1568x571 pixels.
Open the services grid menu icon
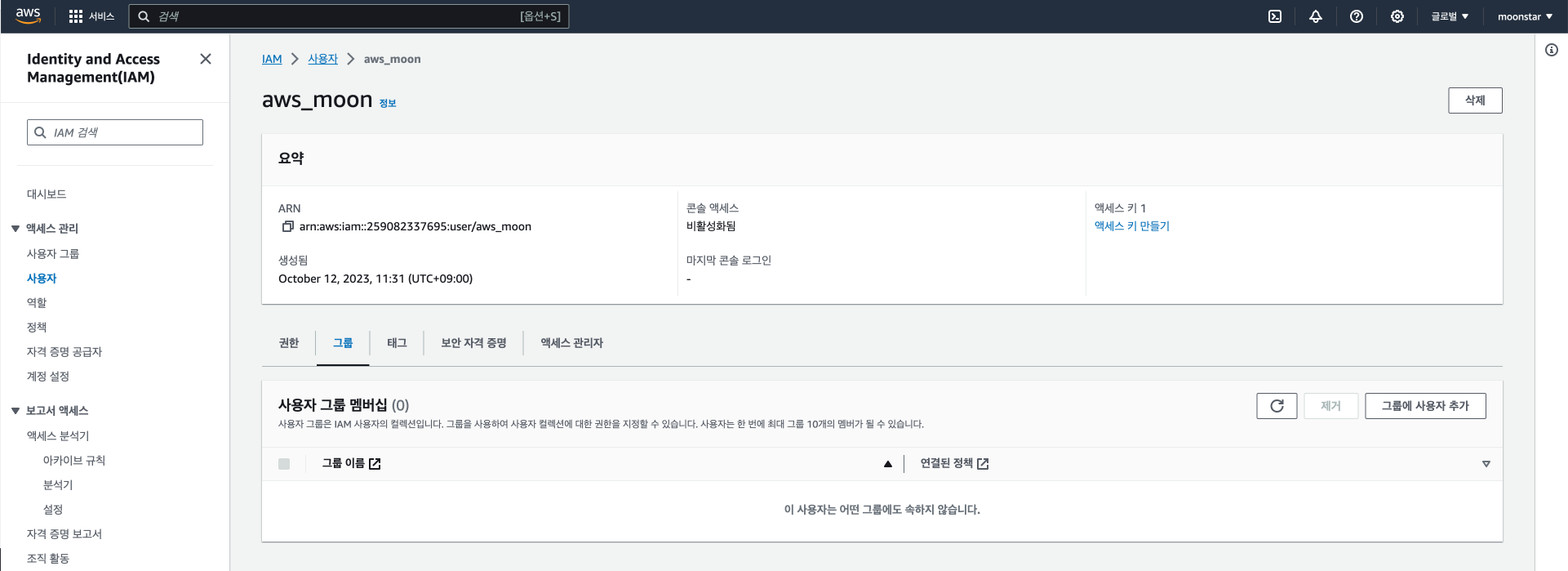(x=76, y=16)
